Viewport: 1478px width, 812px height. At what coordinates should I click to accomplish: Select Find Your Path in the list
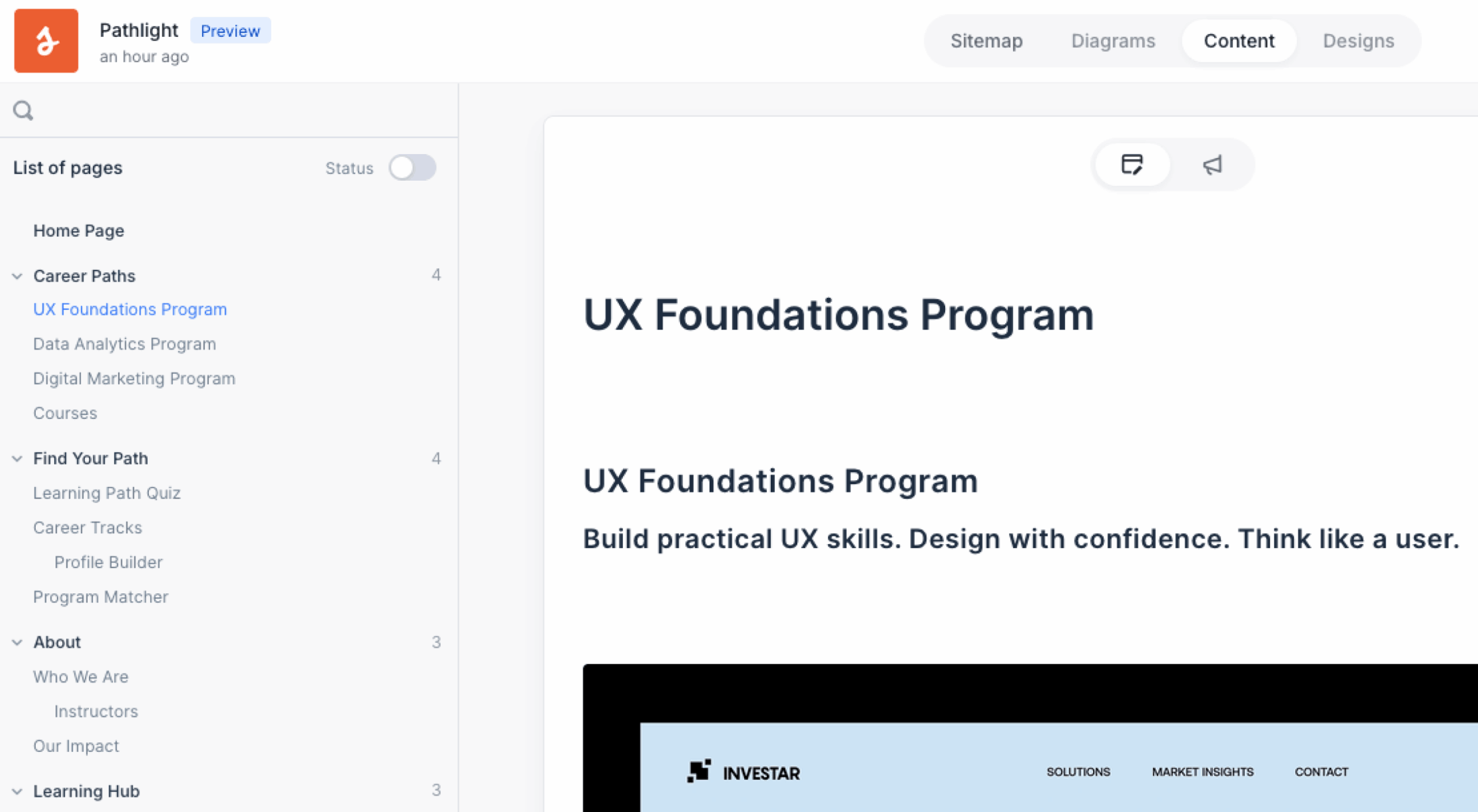(91, 458)
